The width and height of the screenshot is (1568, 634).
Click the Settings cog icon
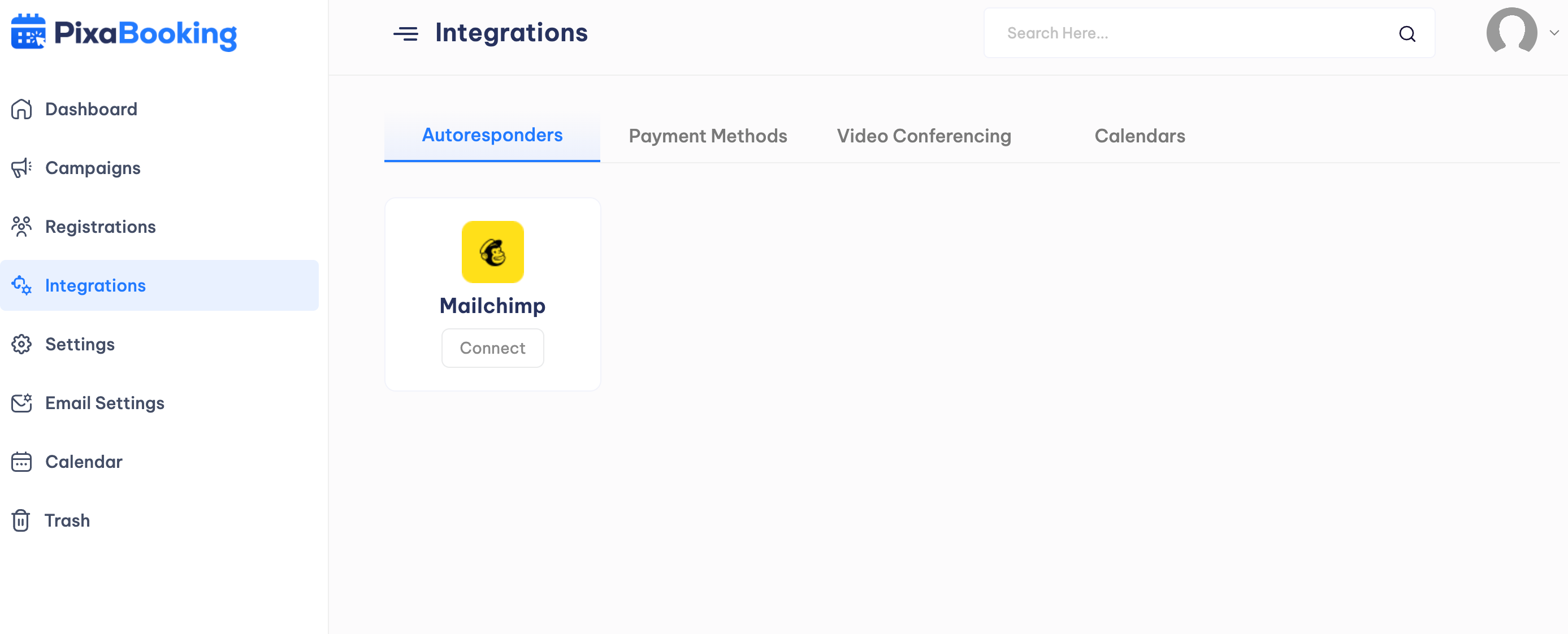[x=21, y=344]
